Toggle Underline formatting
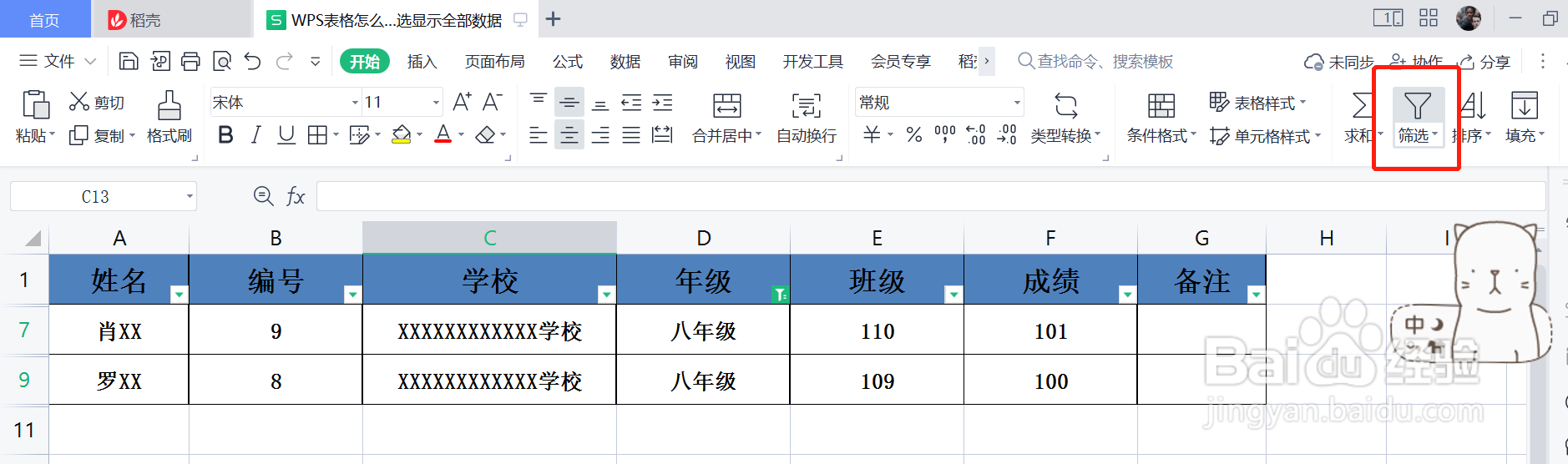The width and height of the screenshot is (1568, 464). pos(286,135)
